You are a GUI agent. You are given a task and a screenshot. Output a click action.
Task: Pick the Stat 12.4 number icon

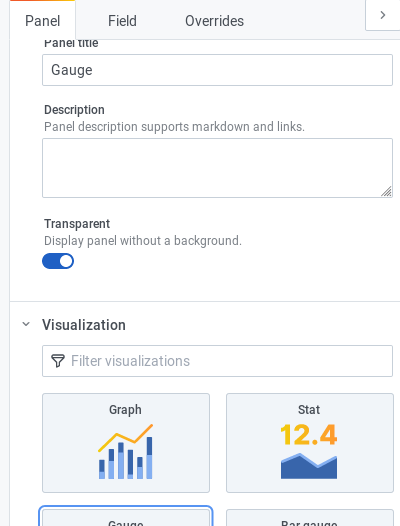click(x=309, y=435)
